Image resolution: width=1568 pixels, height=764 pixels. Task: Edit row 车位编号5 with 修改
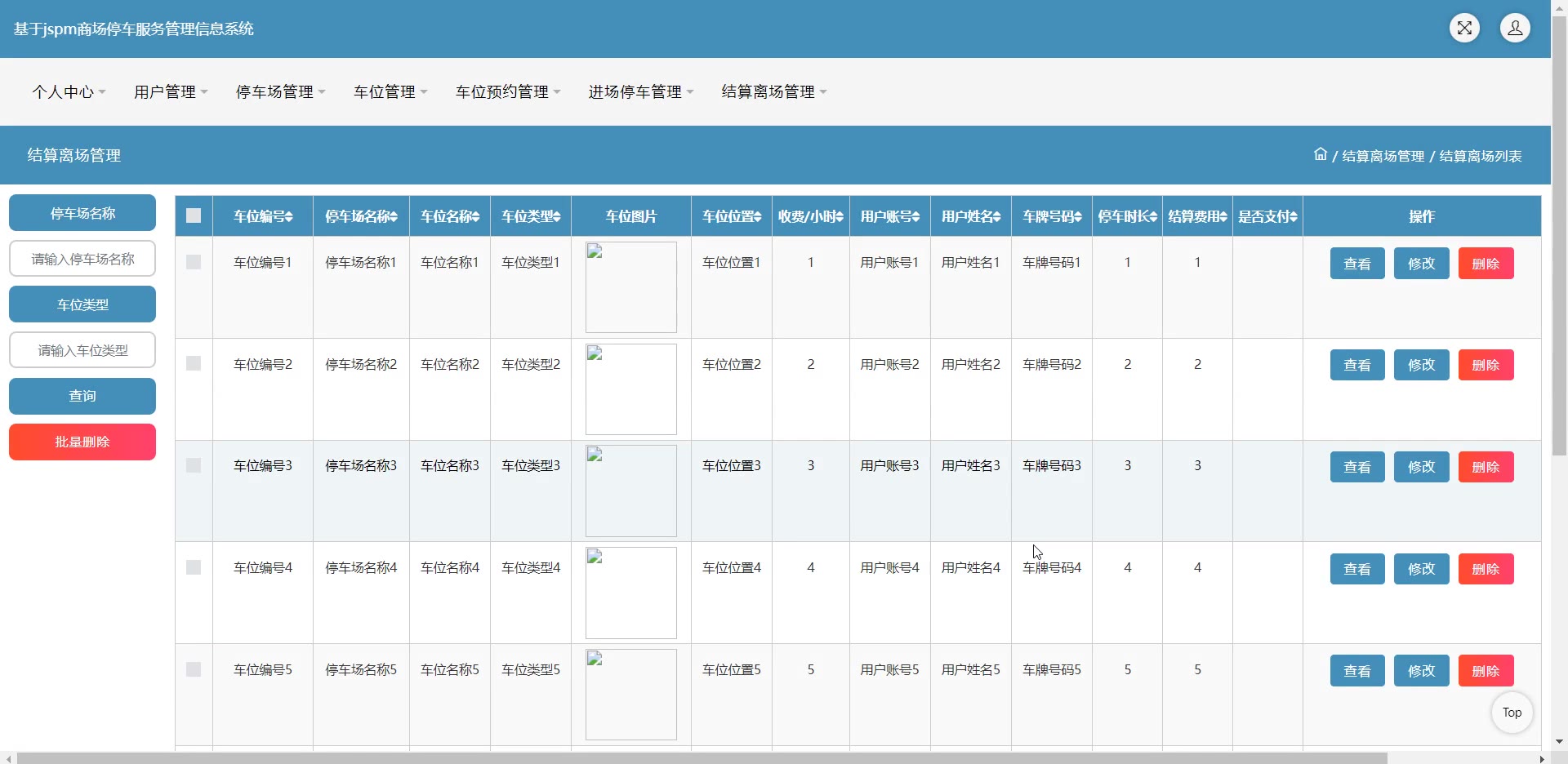(1422, 671)
